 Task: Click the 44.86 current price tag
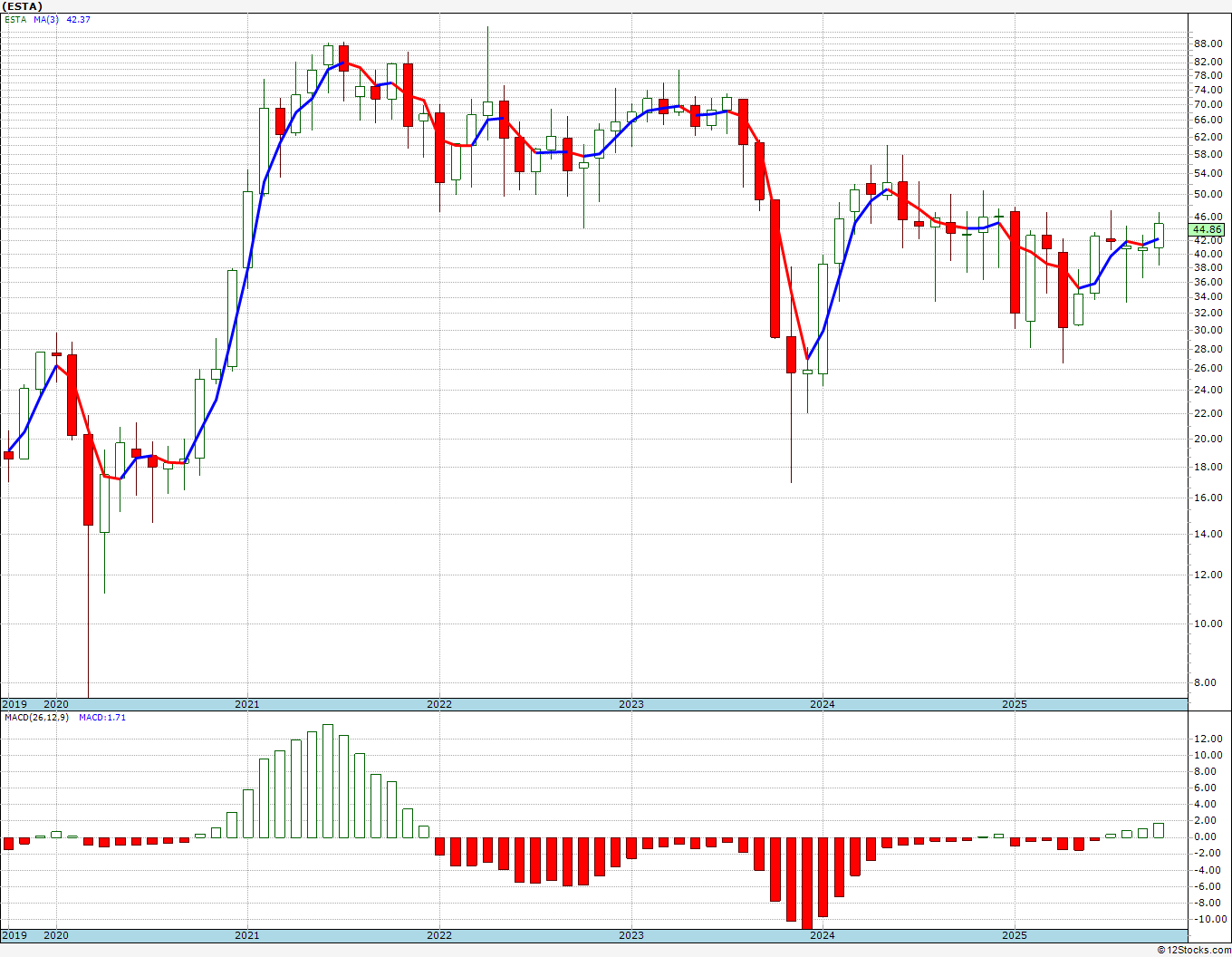pyautogui.click(x=1208, y=229)
